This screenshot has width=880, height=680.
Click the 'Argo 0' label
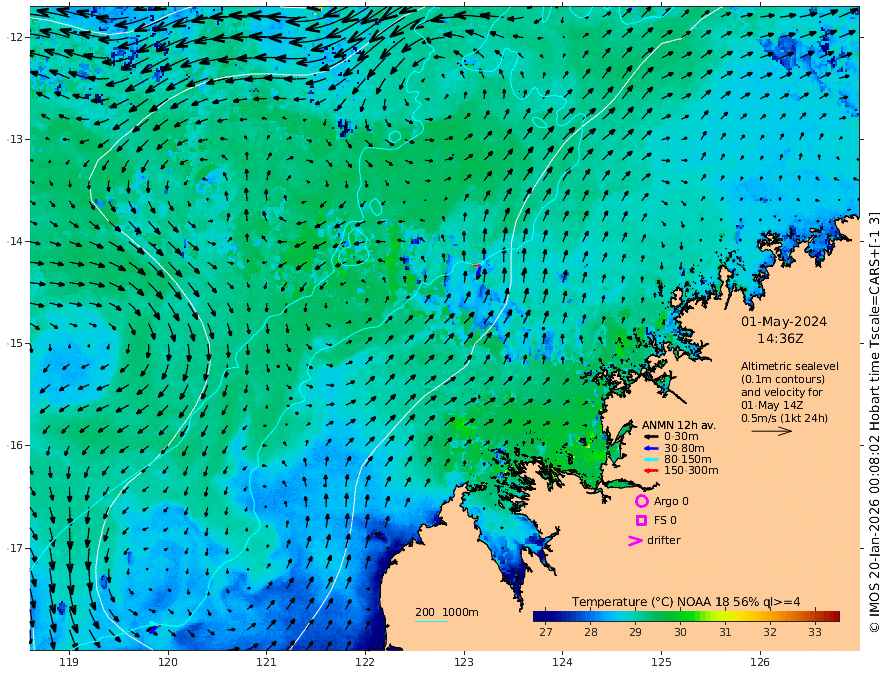[671, 501]
